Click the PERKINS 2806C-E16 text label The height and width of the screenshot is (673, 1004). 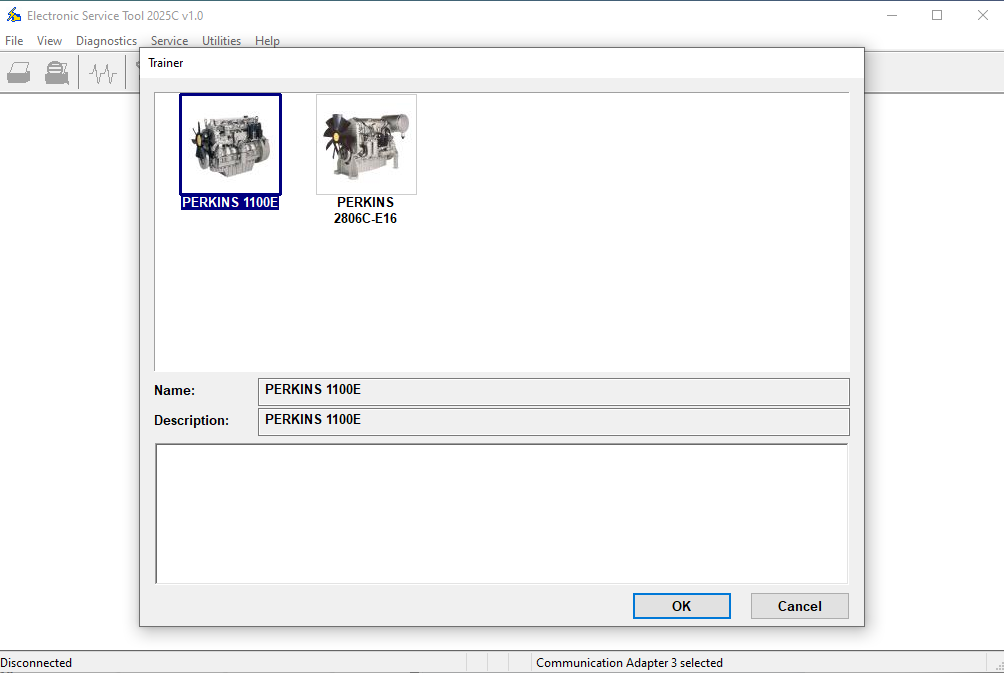[x=366, y=210]
